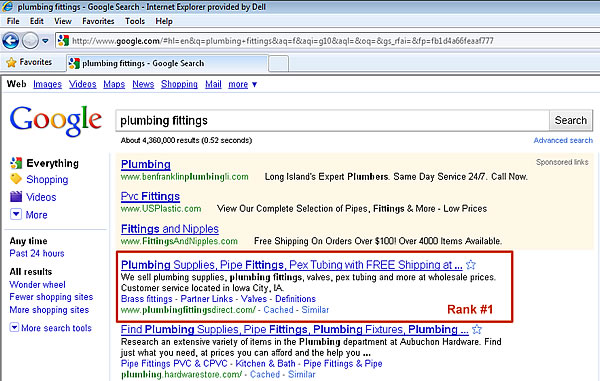Click the Internet Explorer icon in title bar
600x381 pixels.
pos(7,7)
